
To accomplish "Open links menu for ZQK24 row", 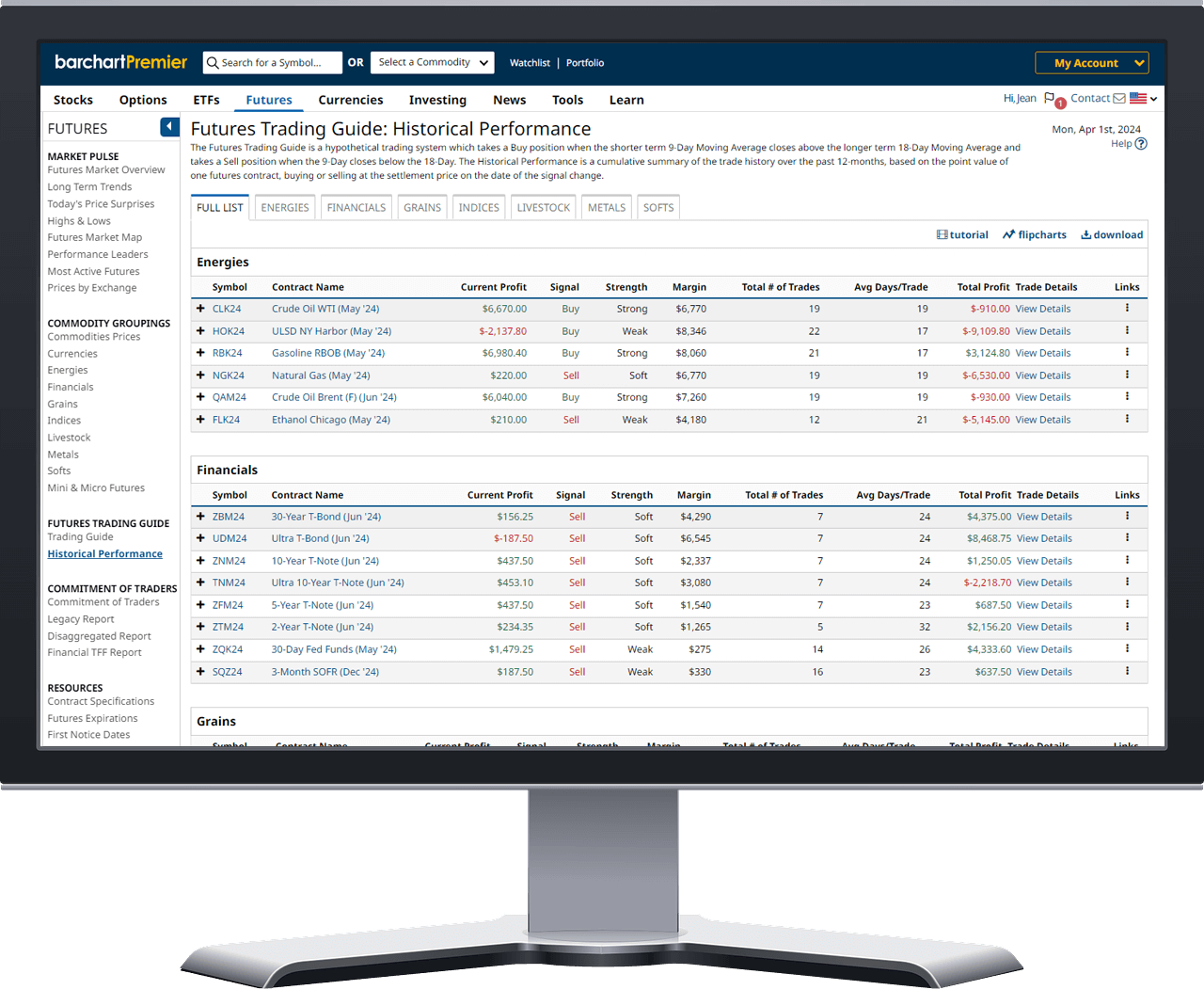I will (1127, 648).
